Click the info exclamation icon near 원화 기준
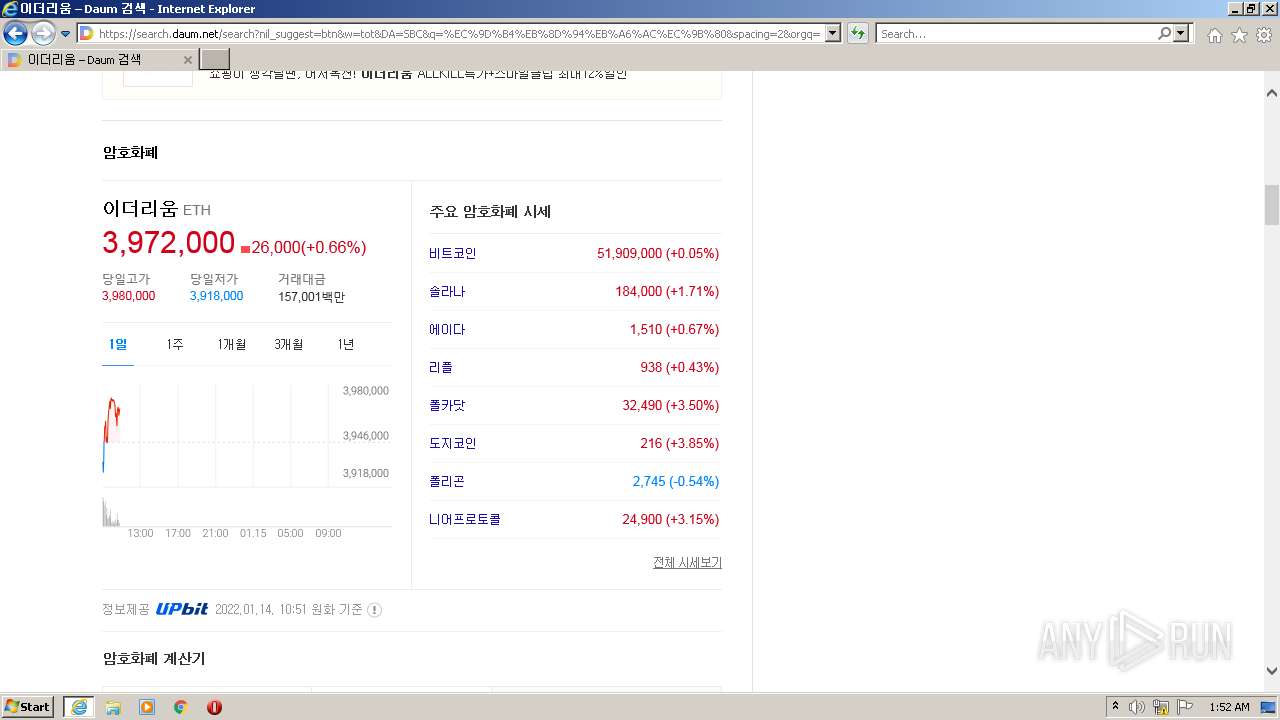 [x=374, y=610]
